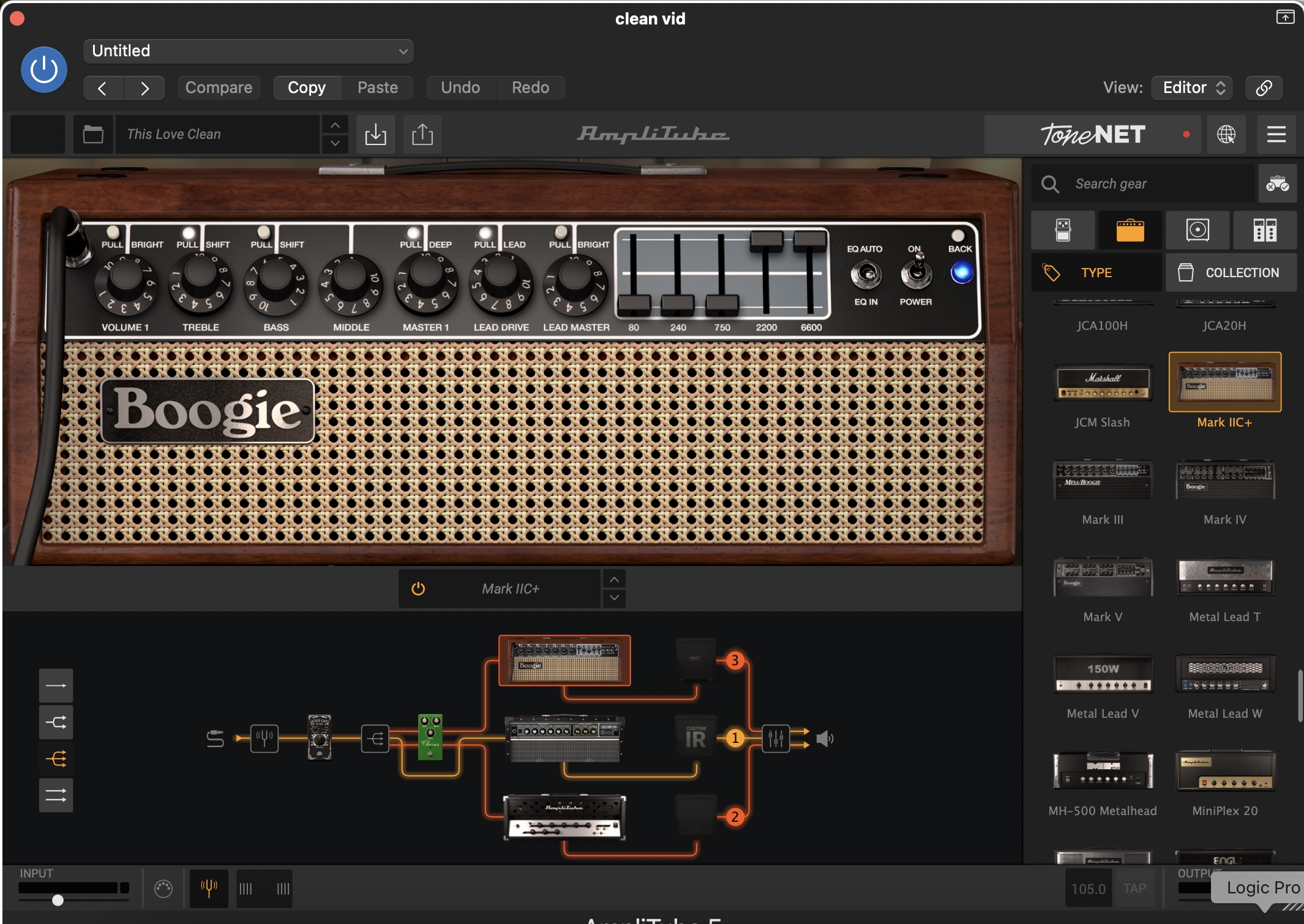Select next amp model with down chevron
This screenshot has height=924, width=1304.
point(614,598)
